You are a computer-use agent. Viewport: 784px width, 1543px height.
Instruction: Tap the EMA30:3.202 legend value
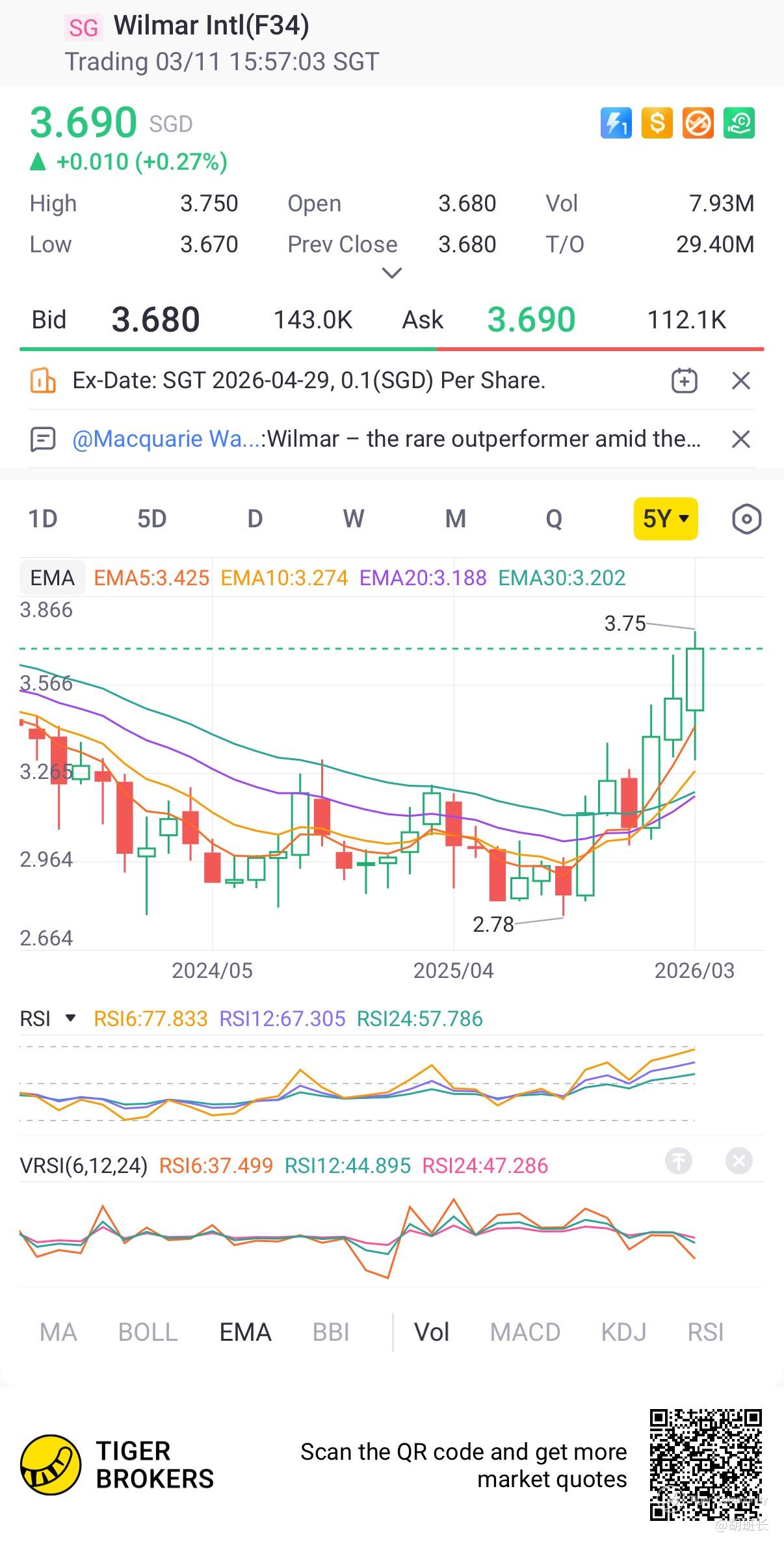pyautogui.click(x=562, y=577)
